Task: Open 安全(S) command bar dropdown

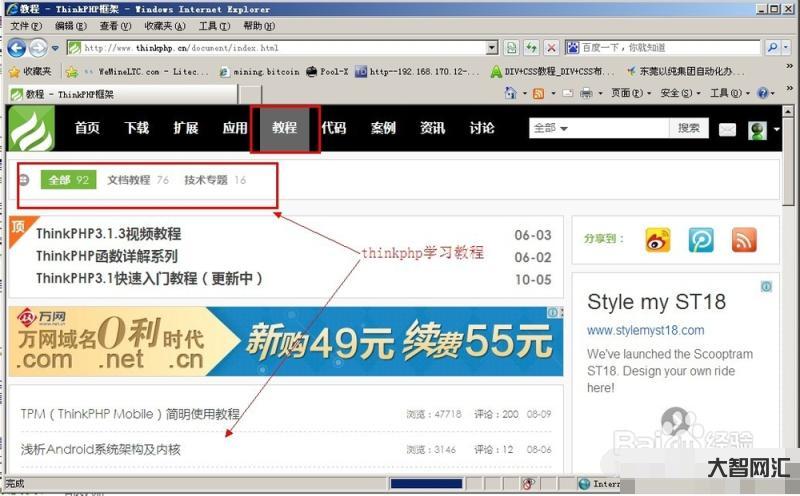Action: pyautogui.click(x=681, y=93)
